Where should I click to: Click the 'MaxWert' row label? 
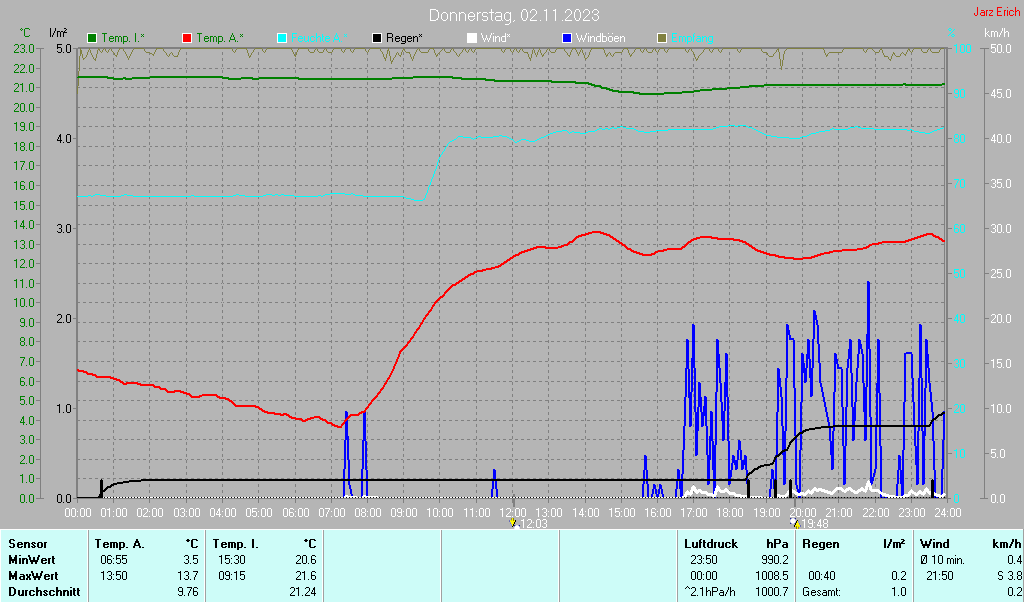(33, 577)
